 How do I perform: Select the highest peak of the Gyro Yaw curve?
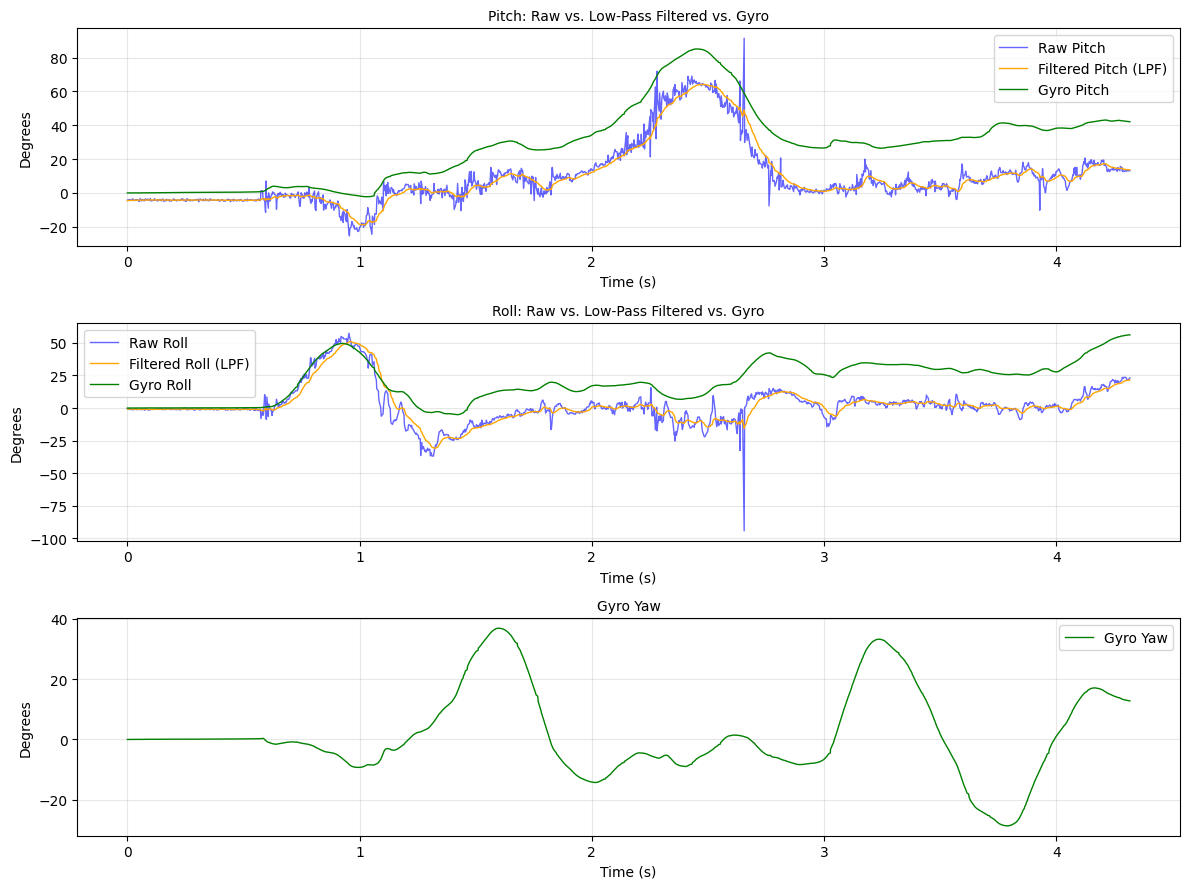point(498,629)
